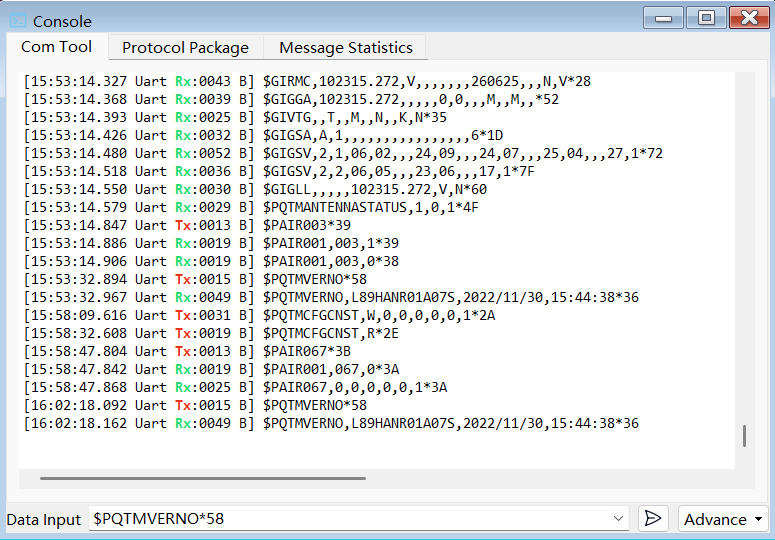Maximize the Console window

tap(706, 18)
